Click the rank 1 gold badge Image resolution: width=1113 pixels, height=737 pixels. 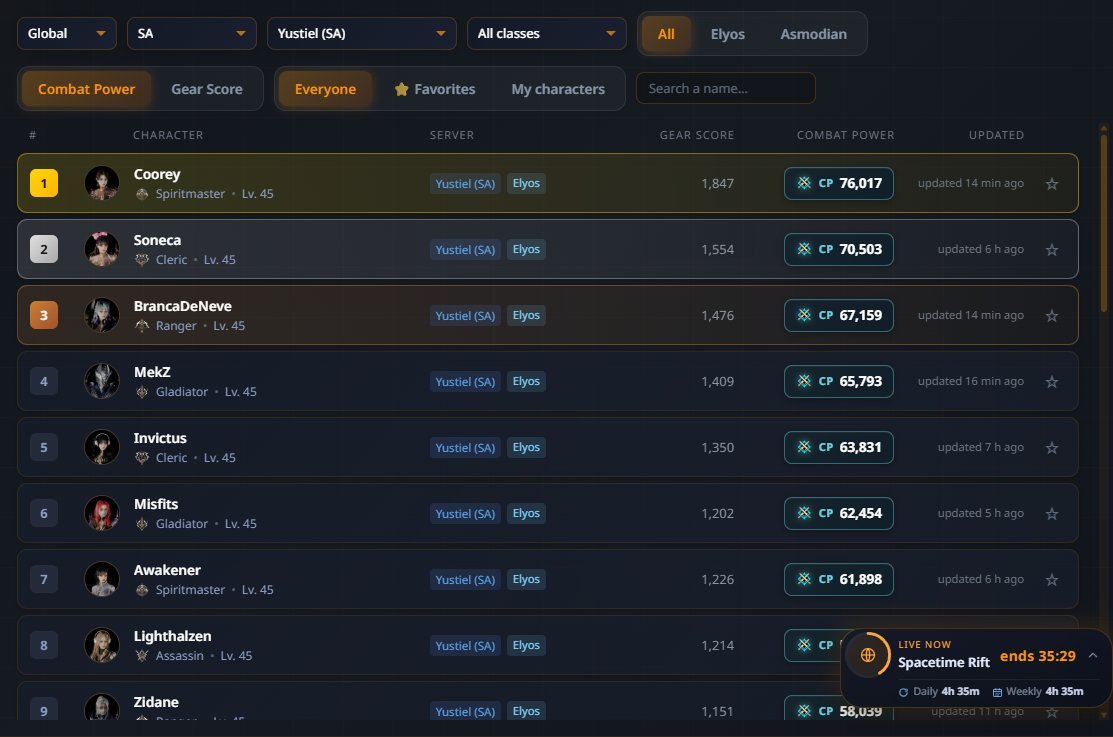point(44,183)
